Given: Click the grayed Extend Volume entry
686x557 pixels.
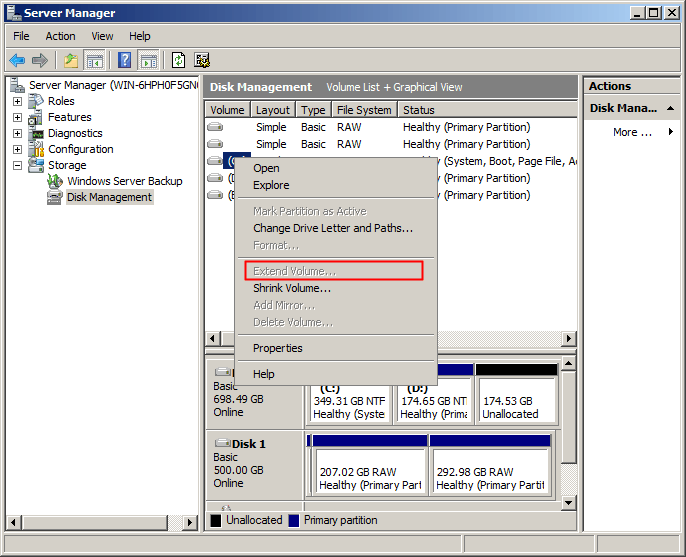Looking at the screenshot, I should (x=336, y=271).
